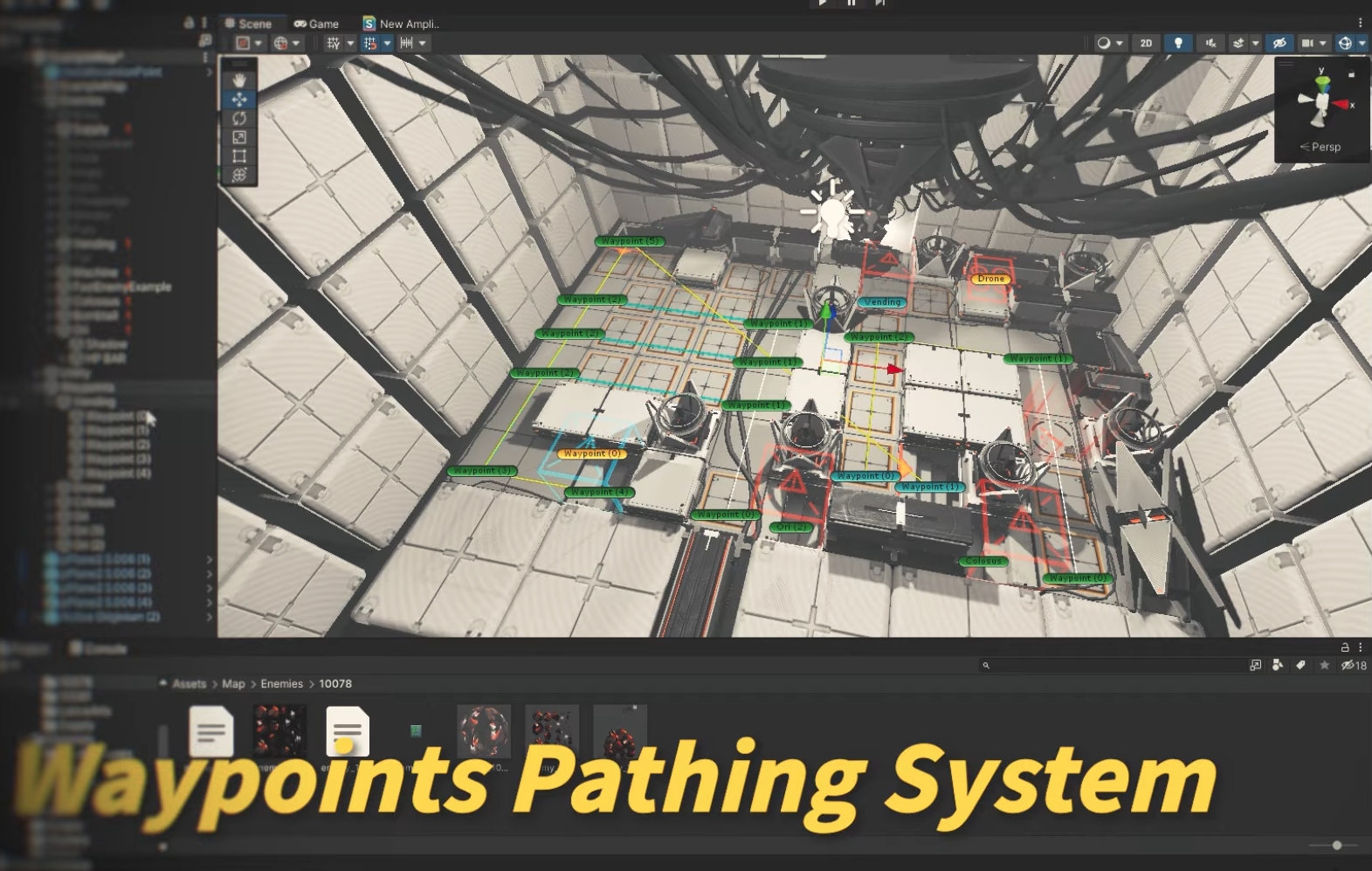
Task: Select the Rotate tool
Action: [x=239, y=118]
